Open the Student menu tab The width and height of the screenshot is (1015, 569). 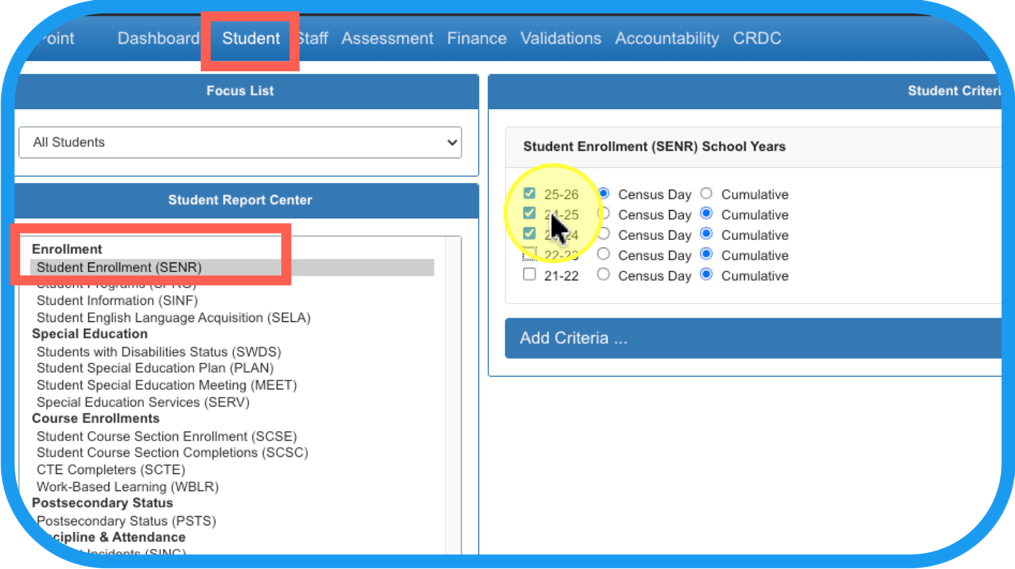click(251, 39)
